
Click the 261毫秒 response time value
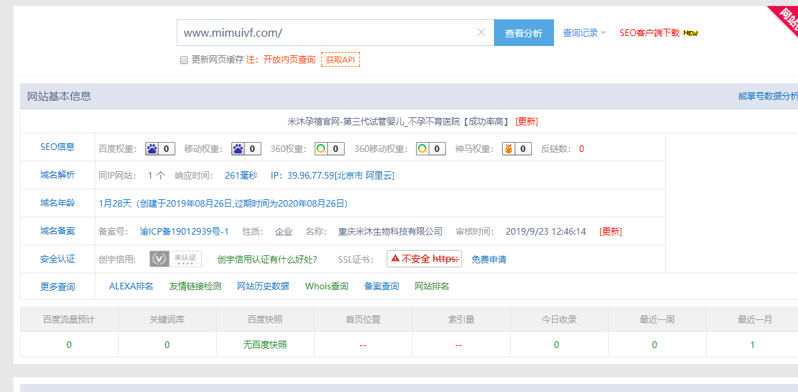coord(241,176)
